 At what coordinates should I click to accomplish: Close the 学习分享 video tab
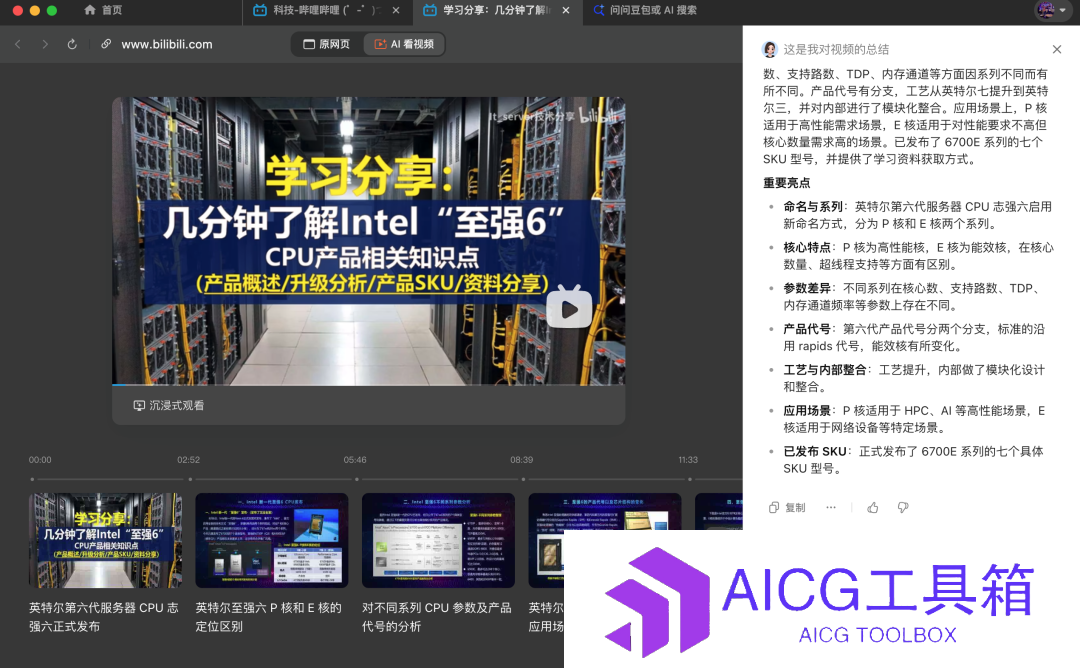point(566,10)
